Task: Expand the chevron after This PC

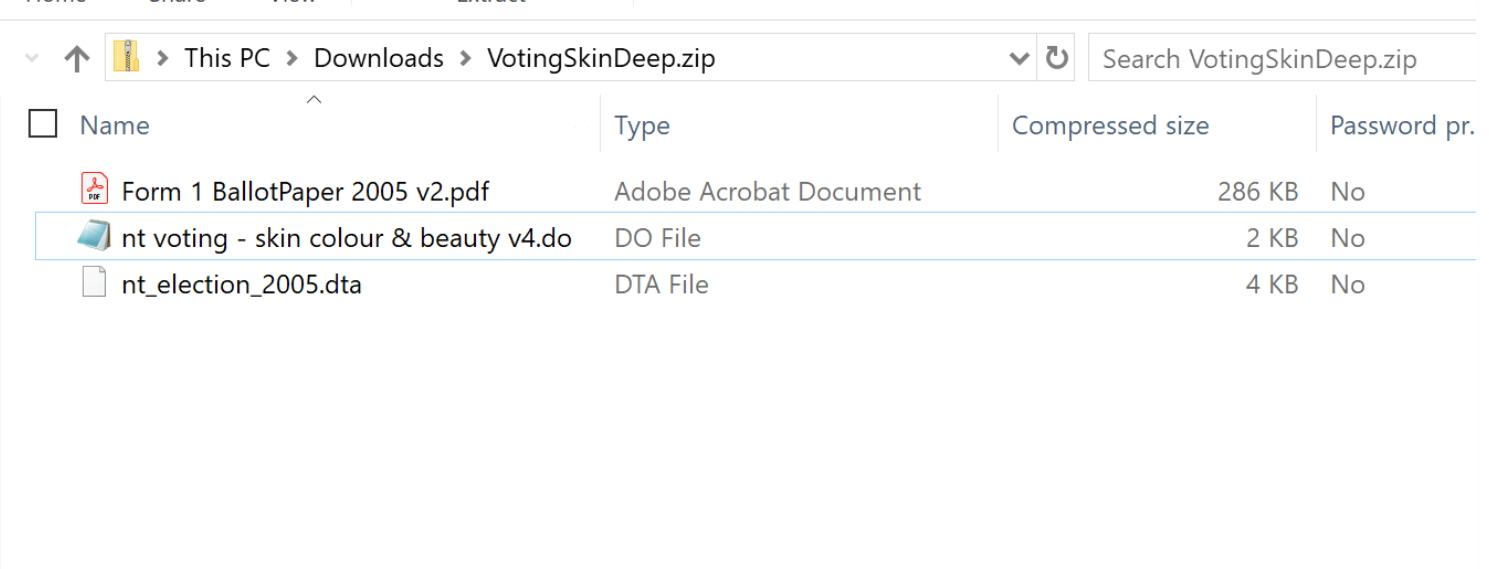Action: (x=292, y=59)
